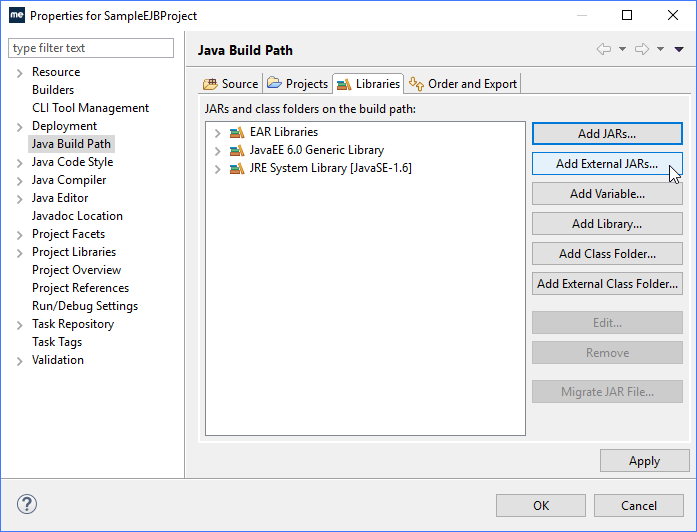Switch to the Source tab
This screenshot has height=532, width=697.
(230, 84)
